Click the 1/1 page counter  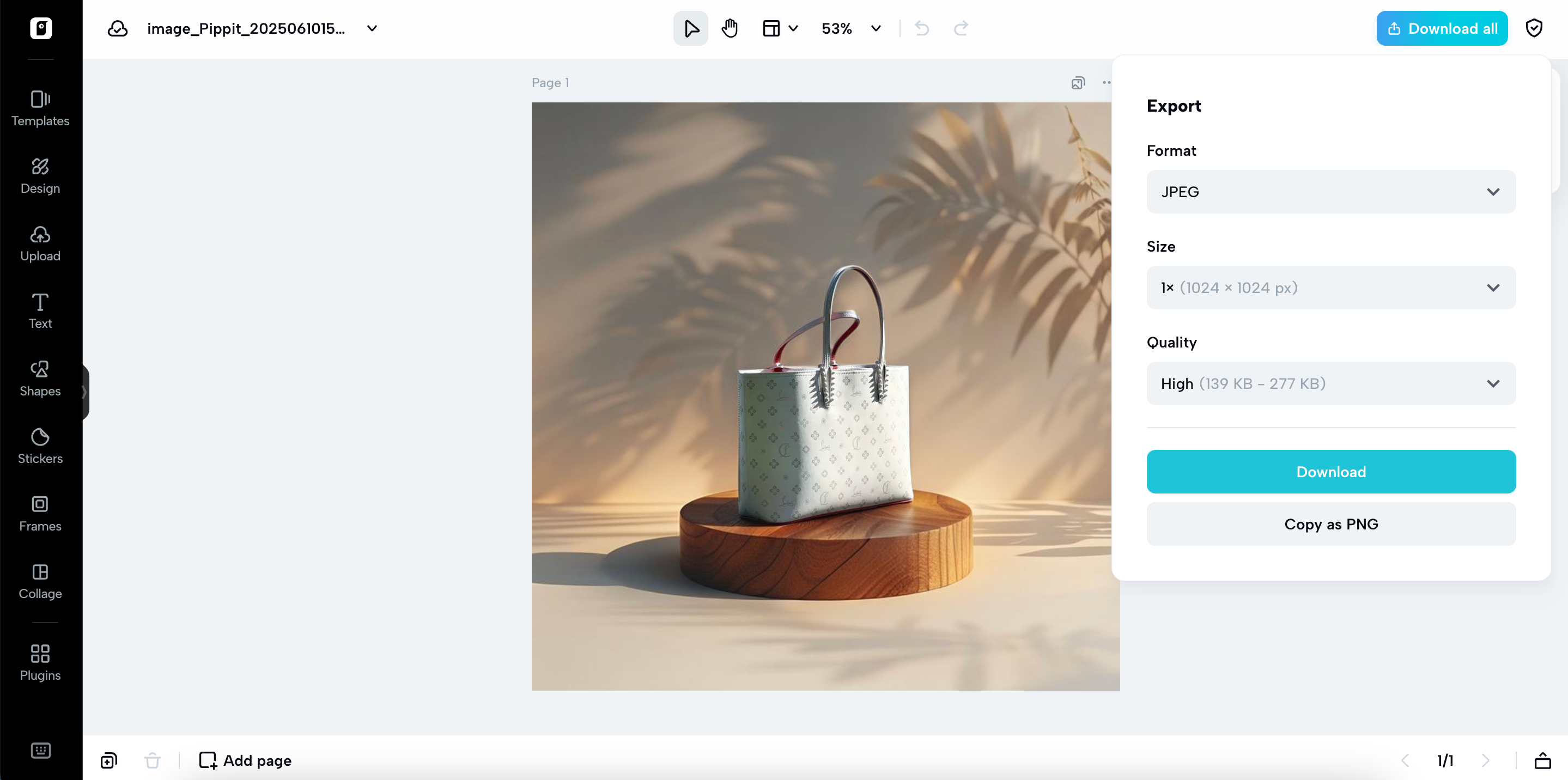coord(1444,760)
